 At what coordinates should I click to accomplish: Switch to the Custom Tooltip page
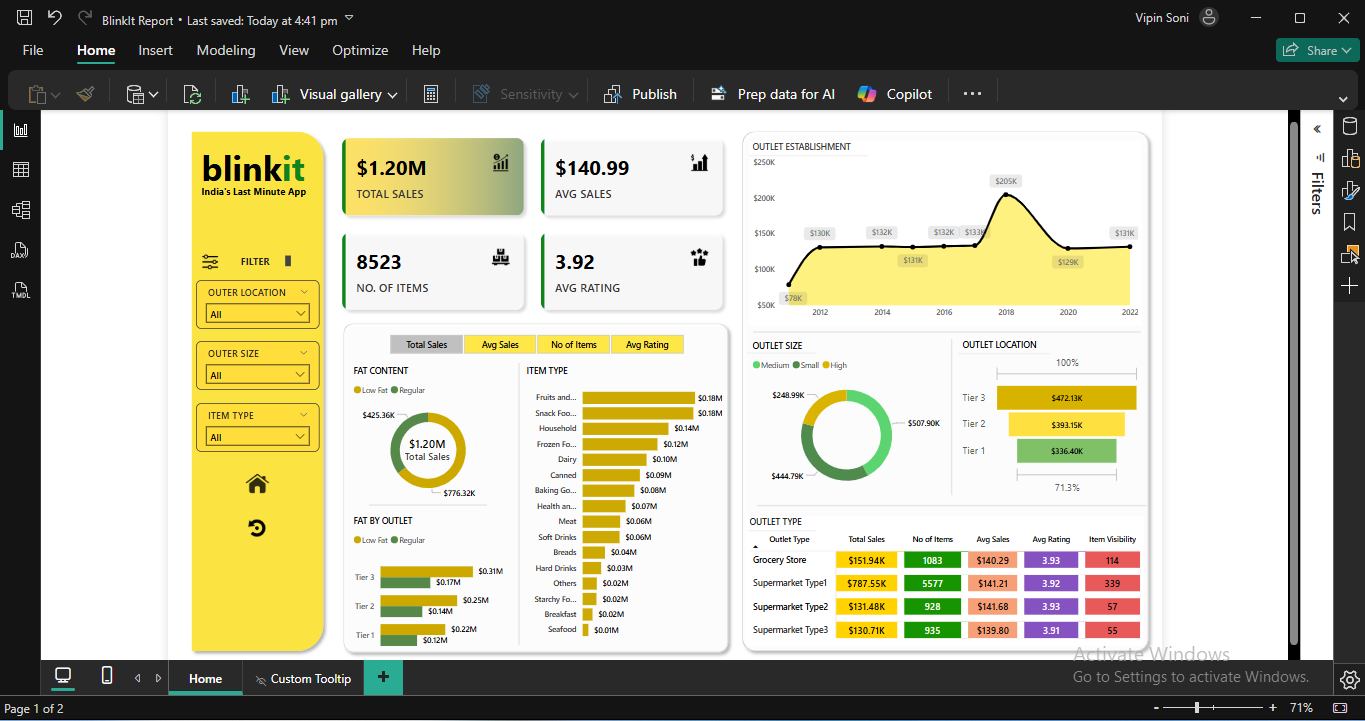pyautogui.click(x=310, y=678)
